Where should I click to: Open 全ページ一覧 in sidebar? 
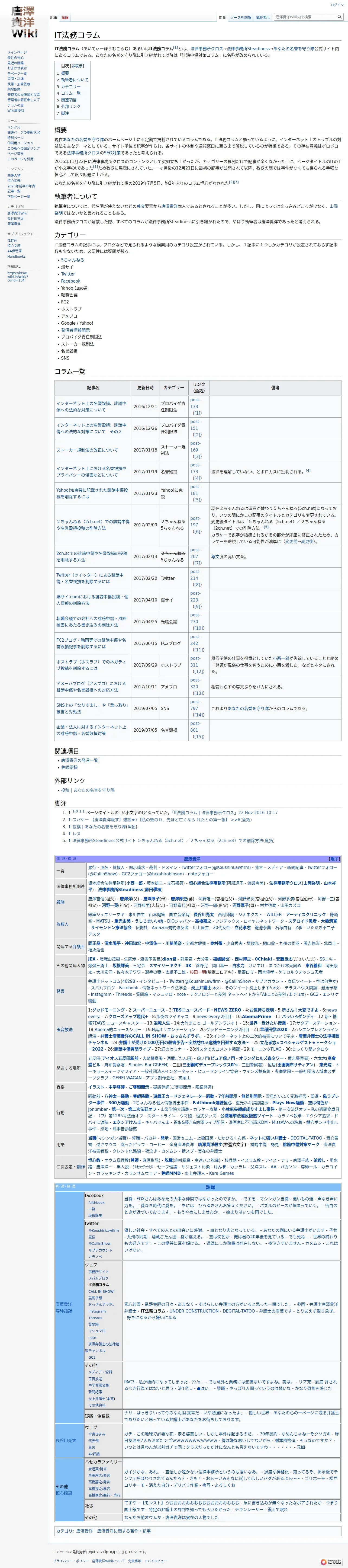click(x=17, y=74)
